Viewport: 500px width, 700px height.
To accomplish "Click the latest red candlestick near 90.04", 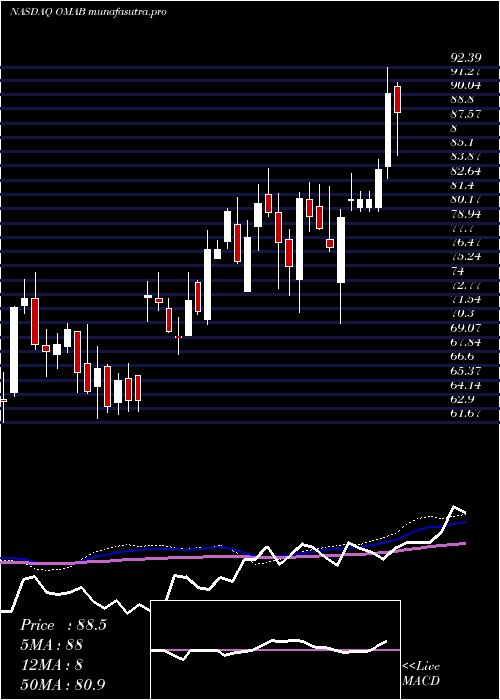I will 397,99.
